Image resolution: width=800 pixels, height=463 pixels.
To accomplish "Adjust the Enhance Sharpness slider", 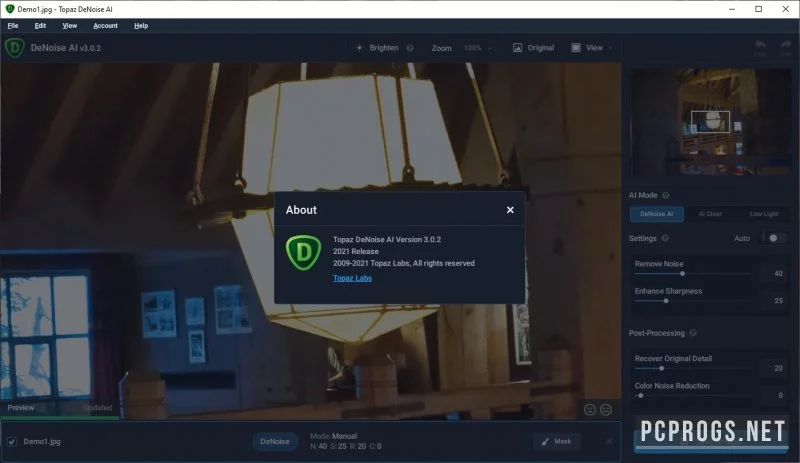I will coord(692,301).
